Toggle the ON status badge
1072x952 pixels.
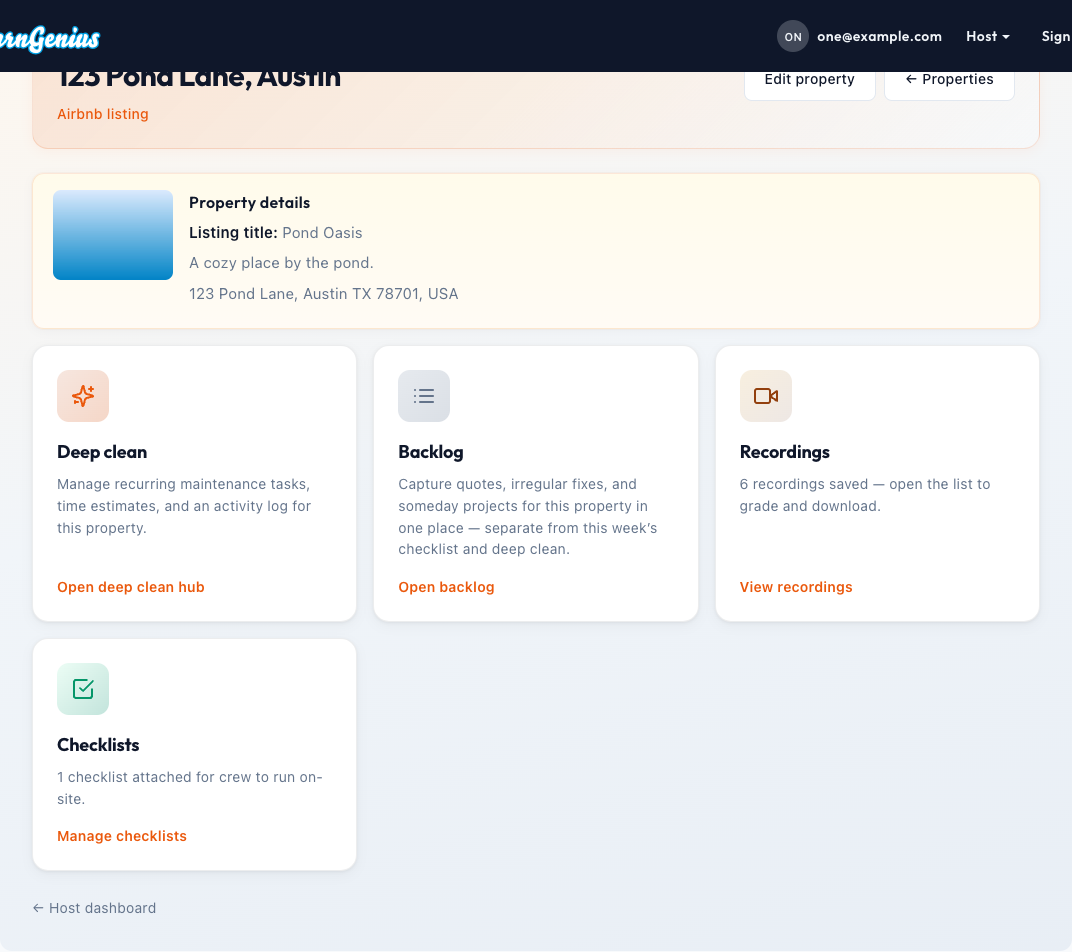point(792,36)
